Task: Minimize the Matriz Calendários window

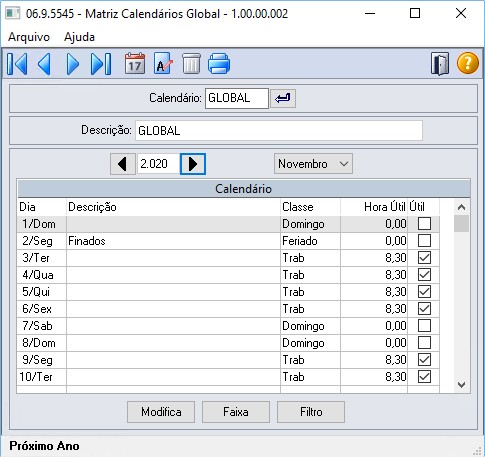Action: pyautogui.click(x=370, y=13)
